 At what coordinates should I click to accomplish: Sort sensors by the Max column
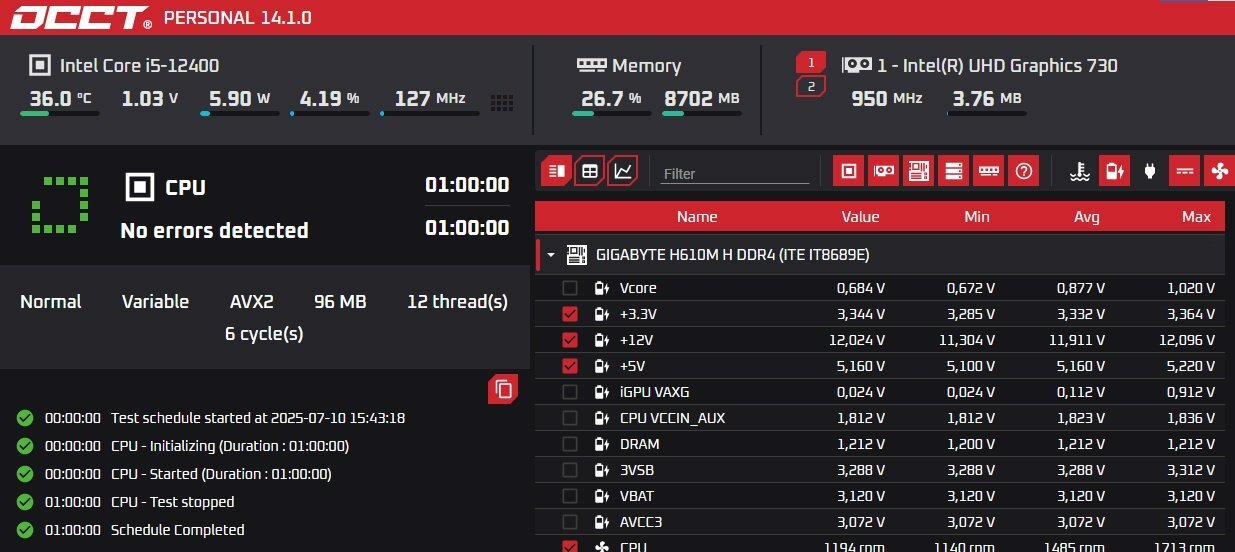[1196, 217]
